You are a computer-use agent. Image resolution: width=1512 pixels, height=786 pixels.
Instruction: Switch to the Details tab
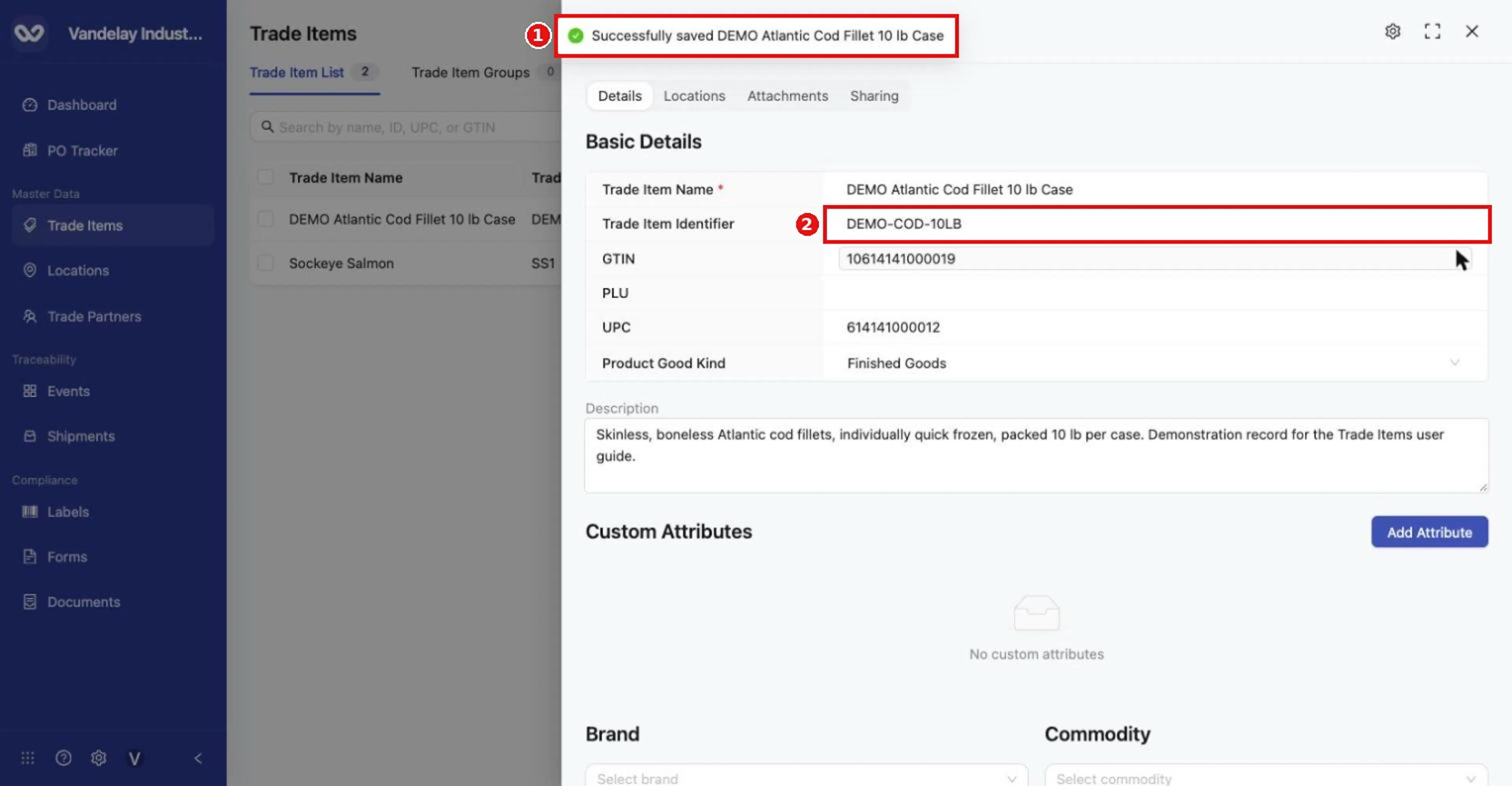pos(619,96)
